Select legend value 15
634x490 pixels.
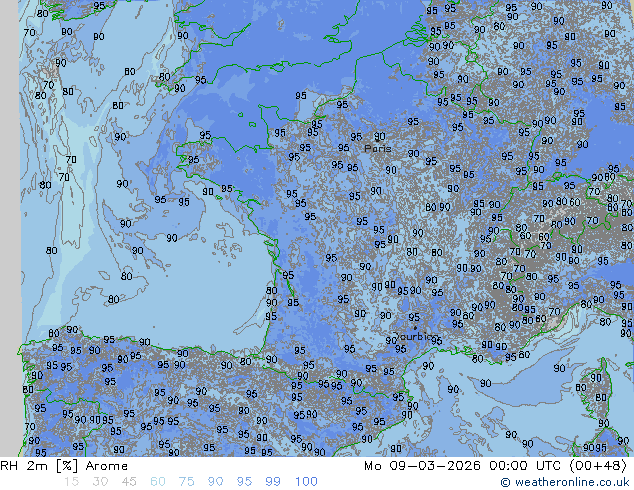[x=72, y=482]
